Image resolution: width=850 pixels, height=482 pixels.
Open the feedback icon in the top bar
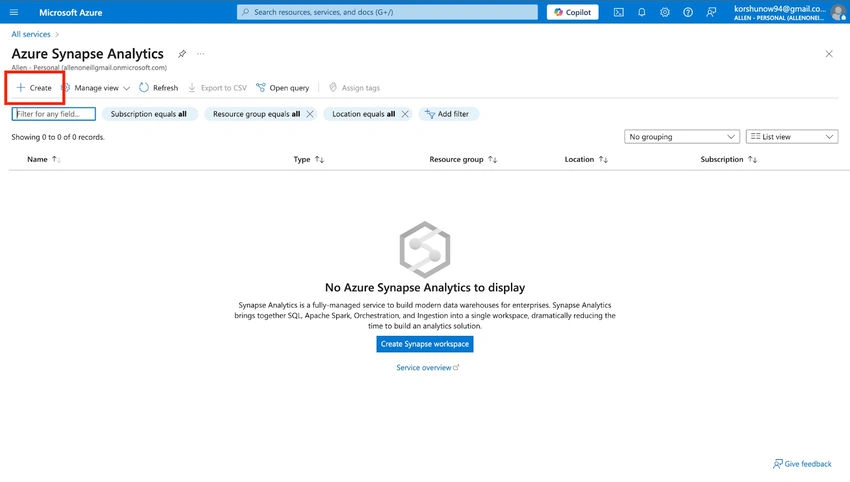[x=711, y=12]
